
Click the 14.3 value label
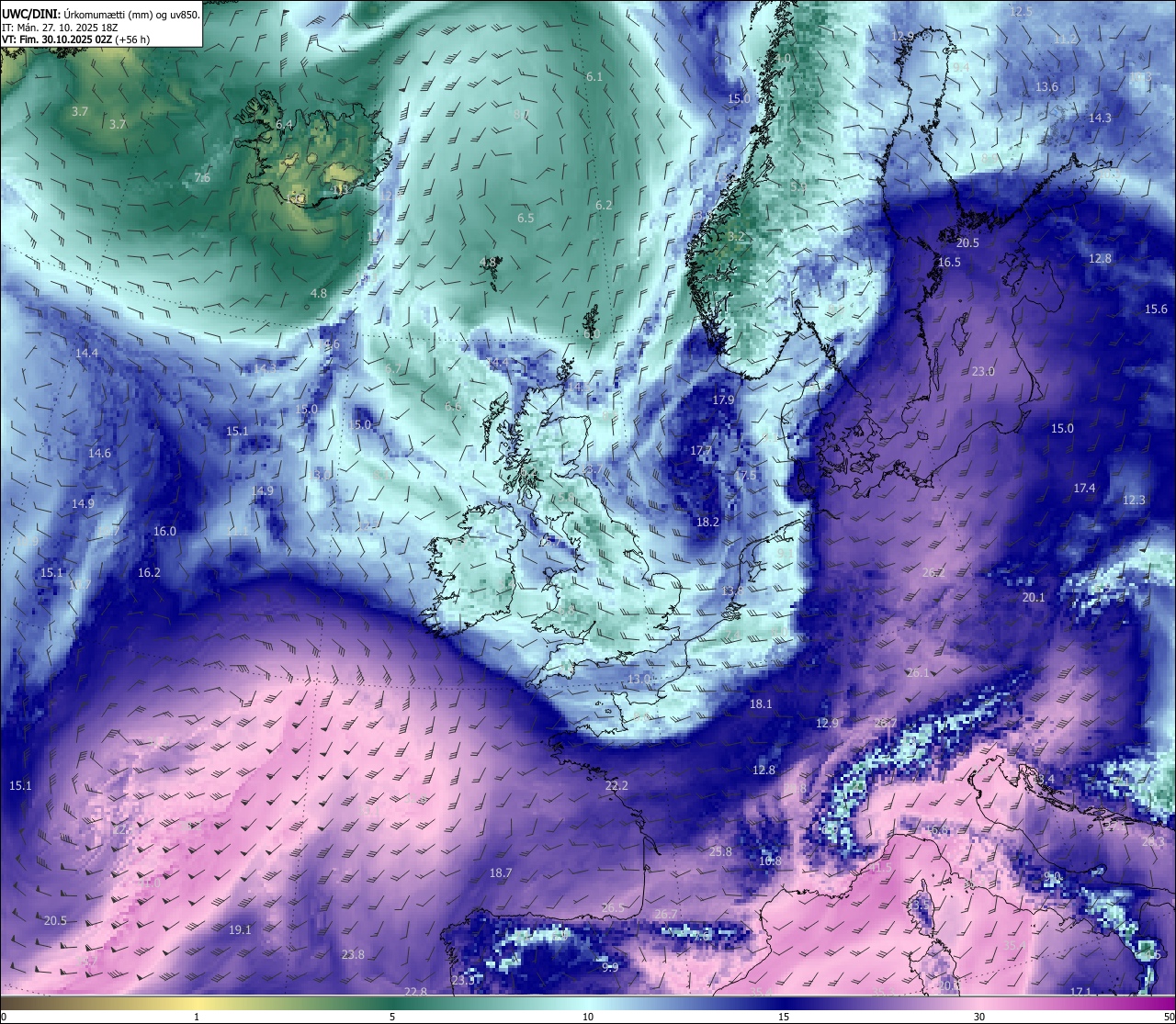coord(1100,118)
